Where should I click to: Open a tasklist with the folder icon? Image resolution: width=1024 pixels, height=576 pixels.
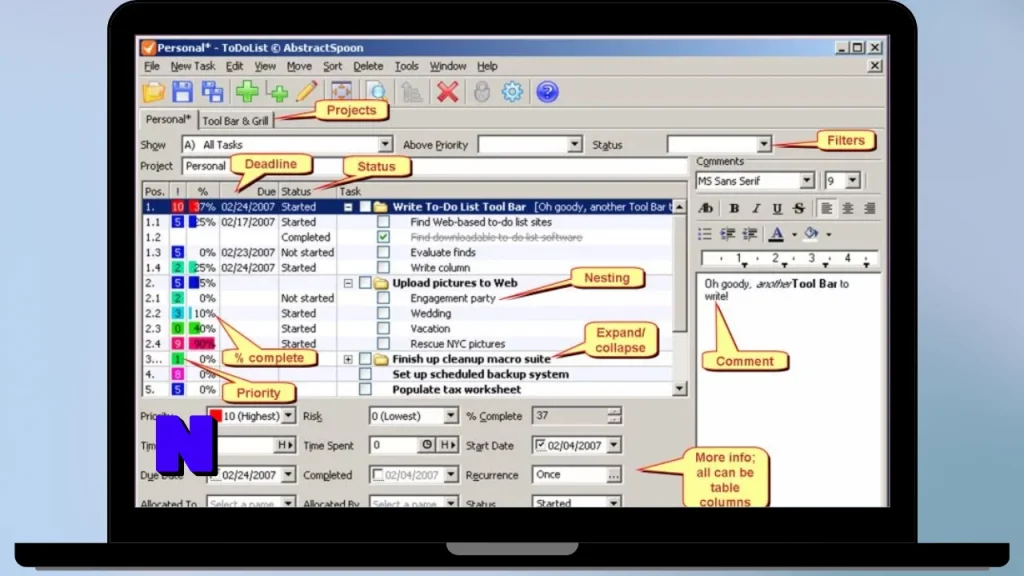(154, 92)
